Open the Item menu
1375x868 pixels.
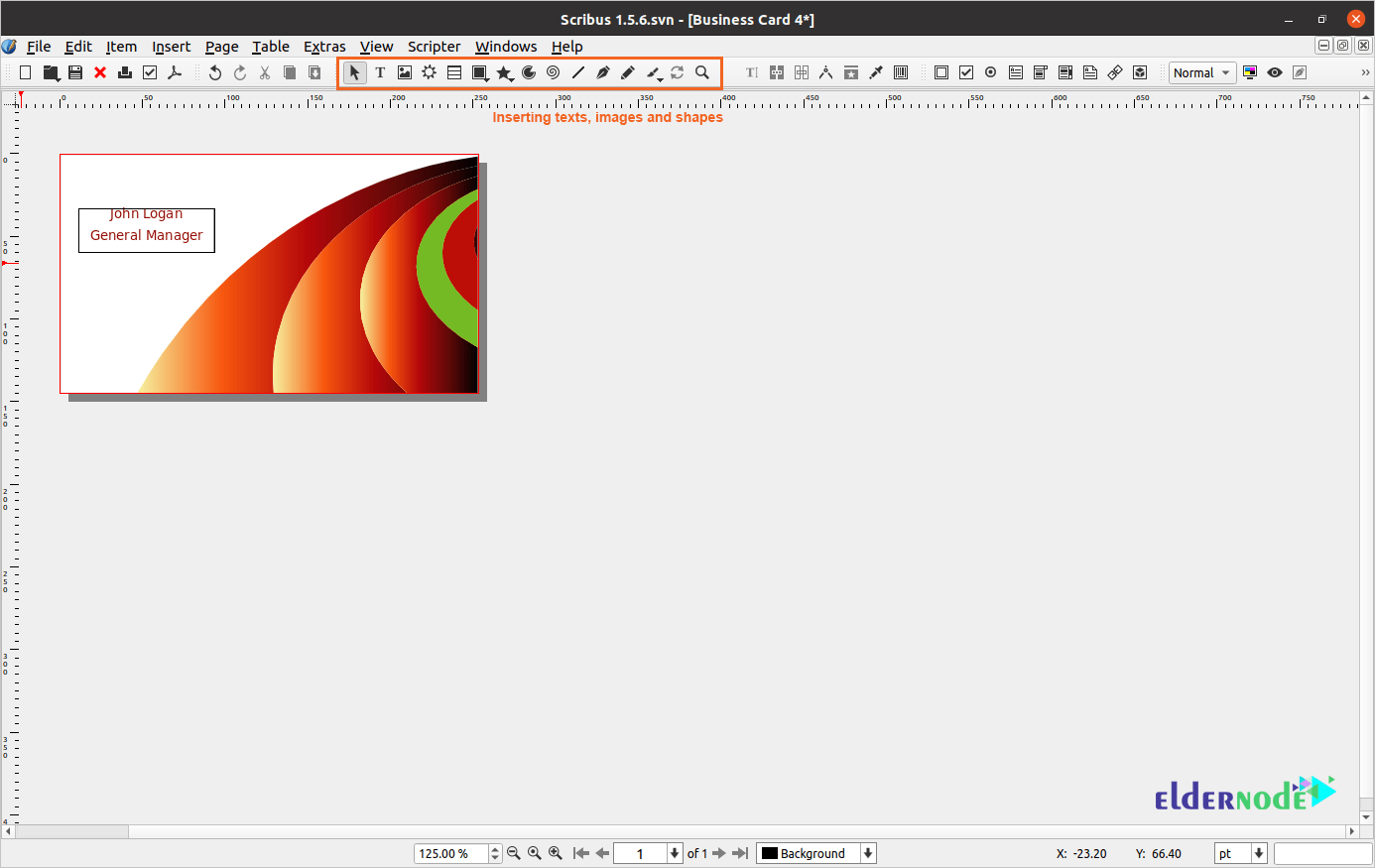click(x=122, y=47)
